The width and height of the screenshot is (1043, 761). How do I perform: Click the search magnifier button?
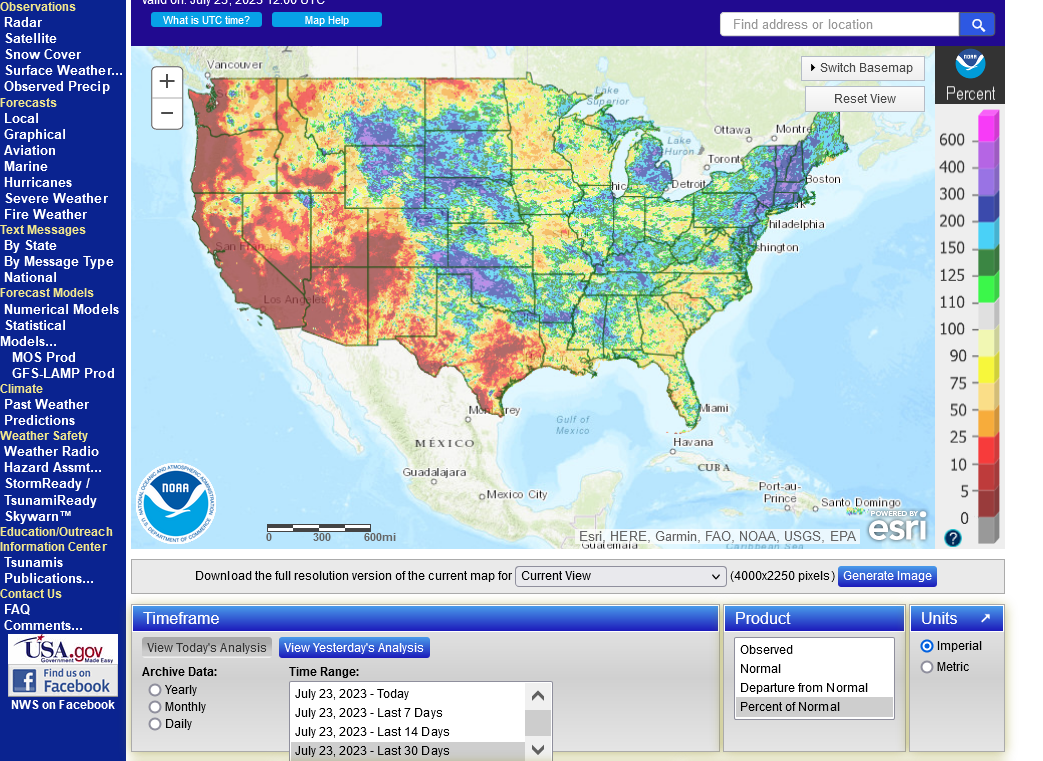pos(977,25)
